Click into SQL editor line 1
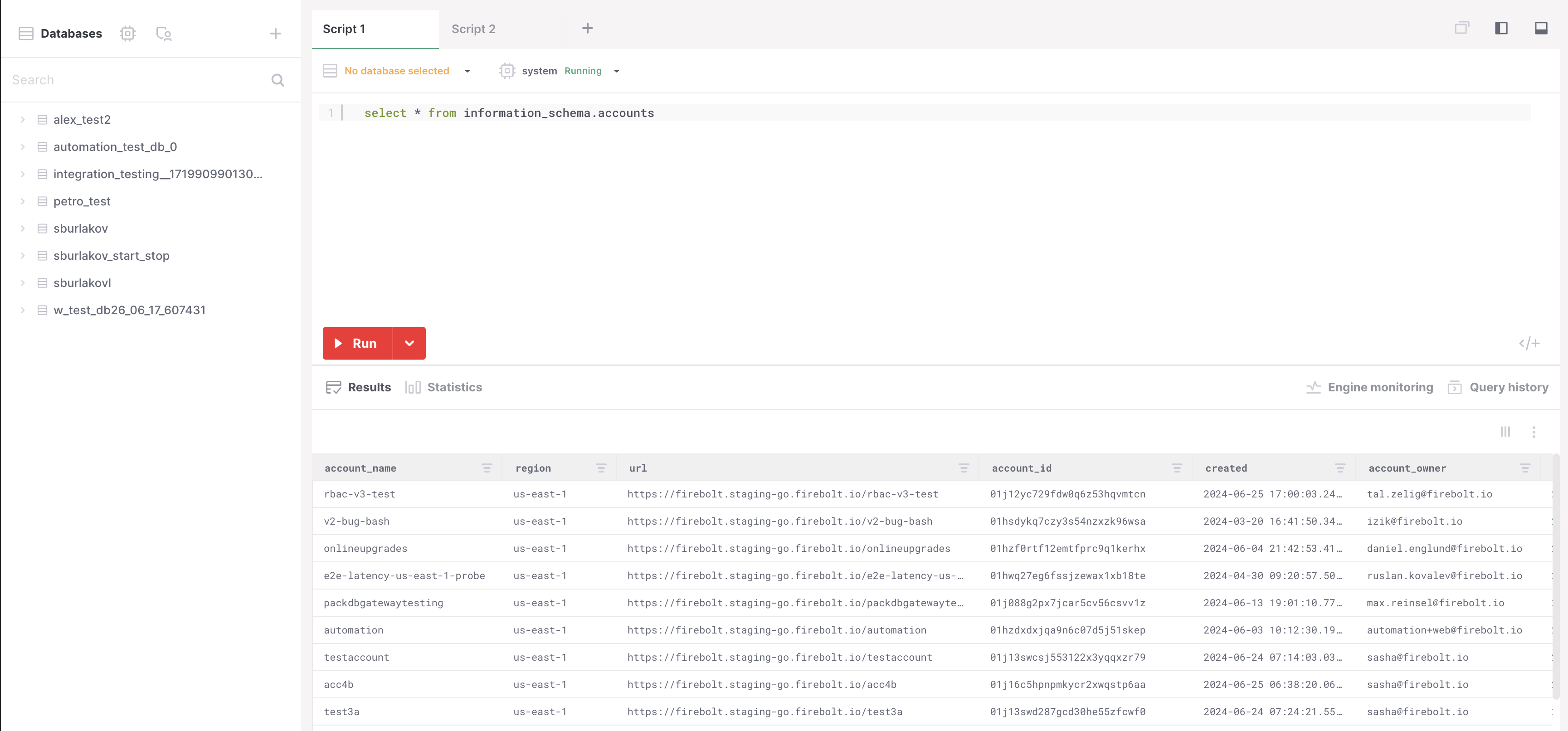The height and width of the screenshot is (731, 1568). coord(937,112)
